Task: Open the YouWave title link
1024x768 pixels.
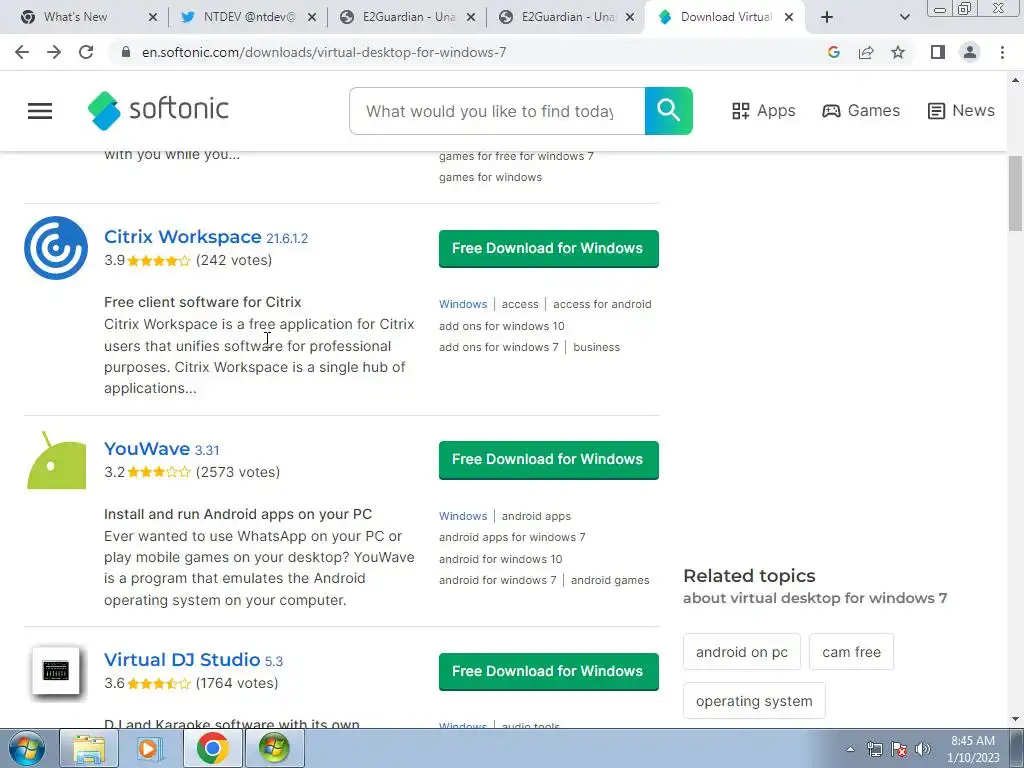Action: click(x=147, y=449)
